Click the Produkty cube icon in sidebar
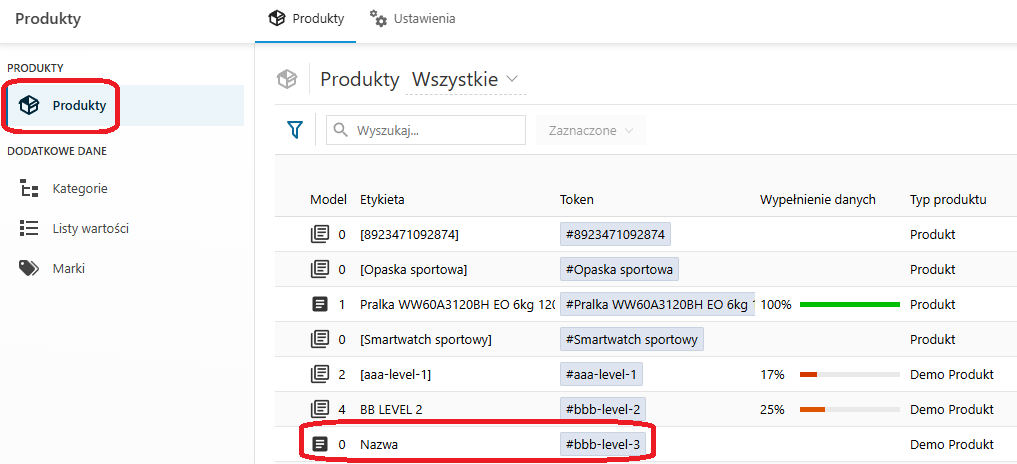Viewport: 1017px width, 464px height. 29,105
